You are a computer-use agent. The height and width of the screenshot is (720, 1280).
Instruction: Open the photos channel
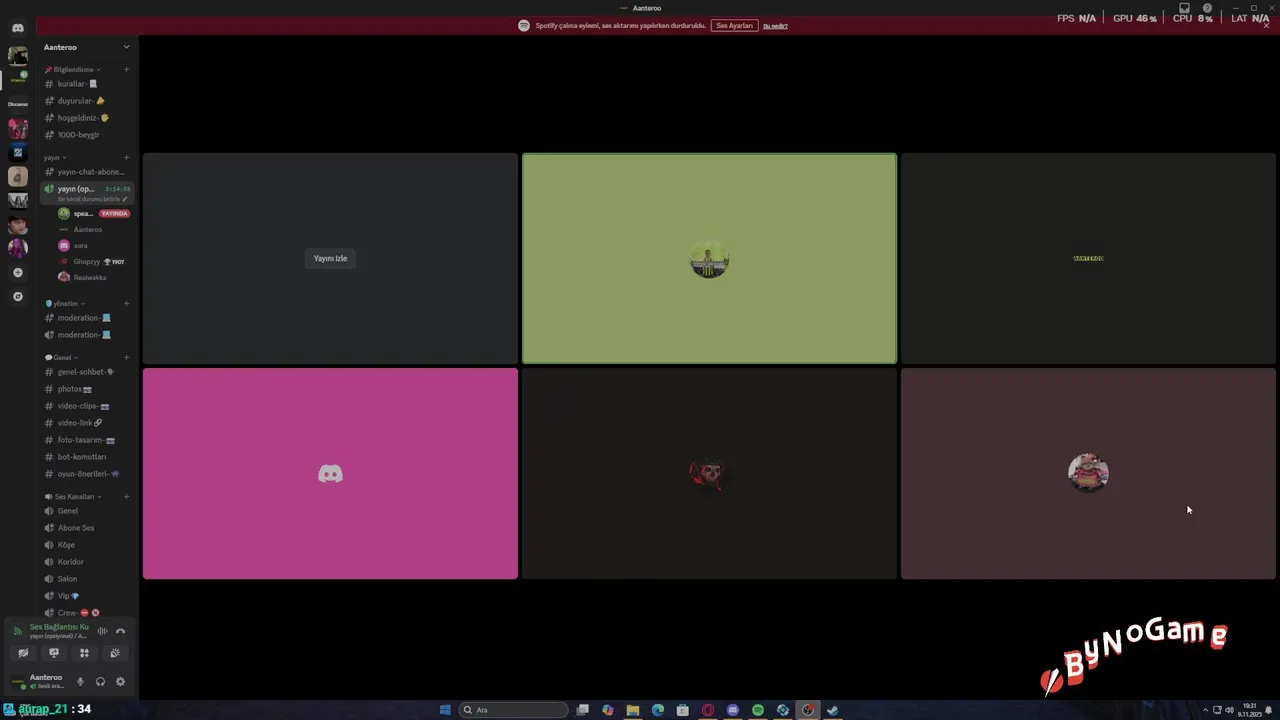click(87, 389)
